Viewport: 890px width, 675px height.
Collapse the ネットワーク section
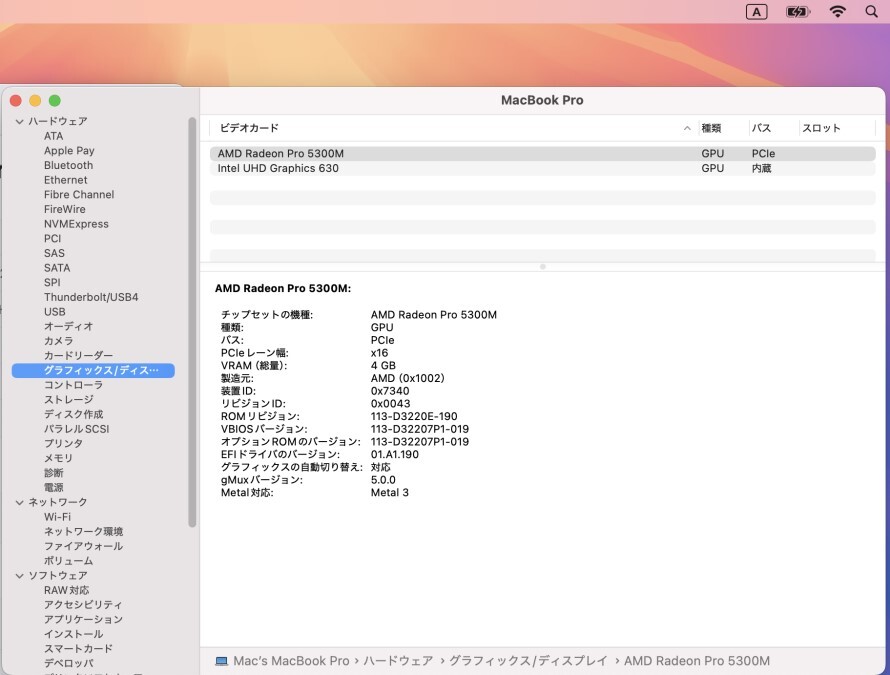19,502
